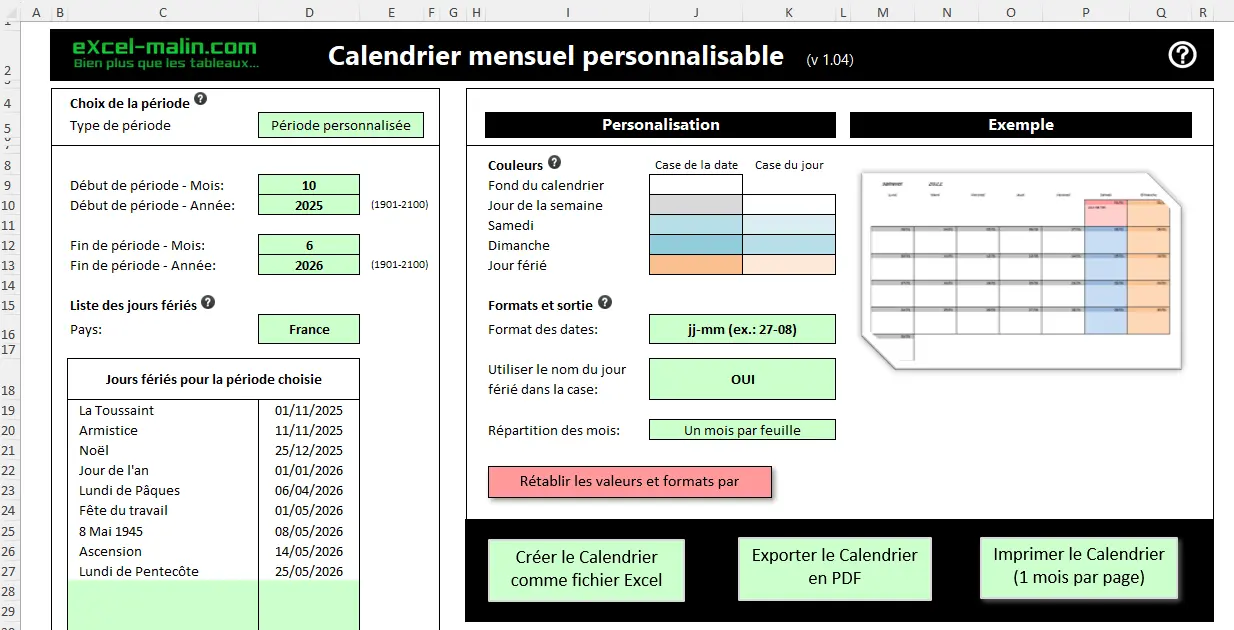The height and width of the screenshot is (630, 1234).
Task: Select Samedi date cell color swatch
Action: tap(696, 225)
